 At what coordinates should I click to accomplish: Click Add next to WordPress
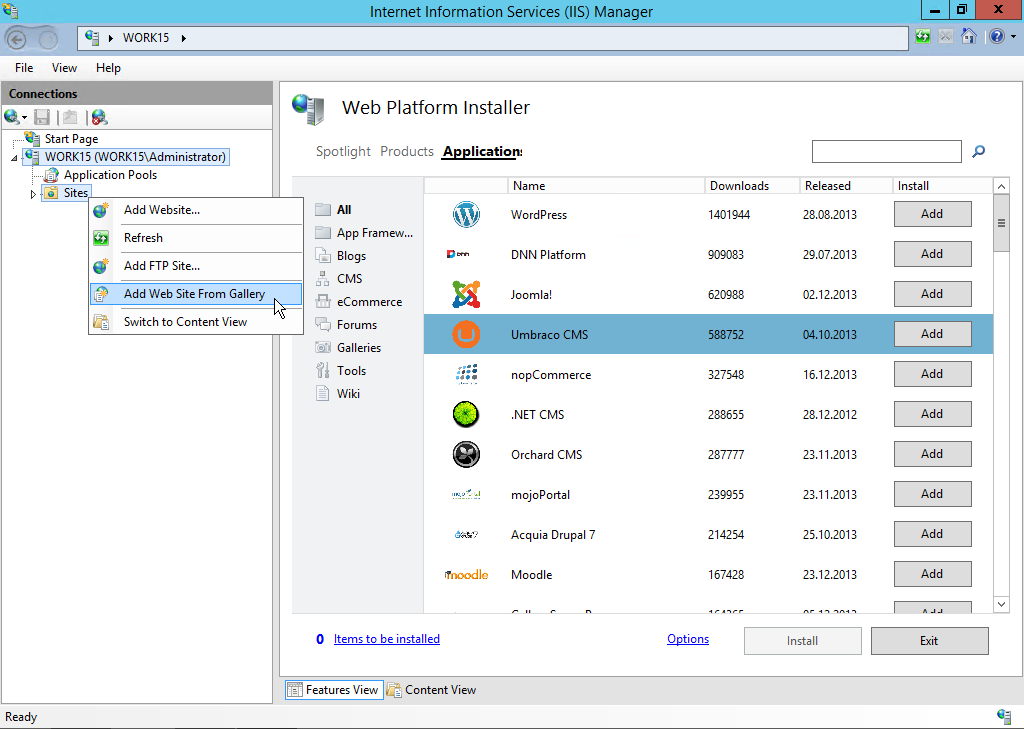[x=931, y=213]
